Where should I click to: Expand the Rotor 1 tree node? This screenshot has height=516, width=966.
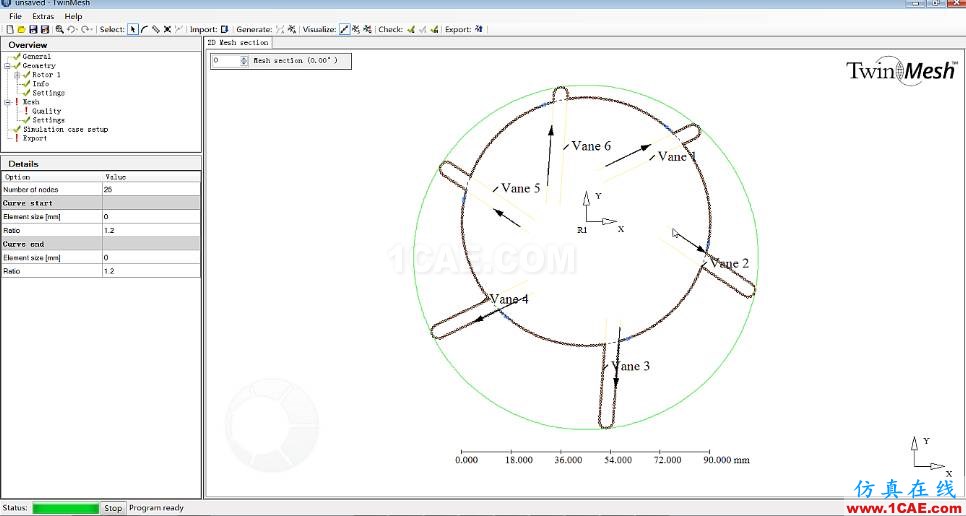(17, 75)
